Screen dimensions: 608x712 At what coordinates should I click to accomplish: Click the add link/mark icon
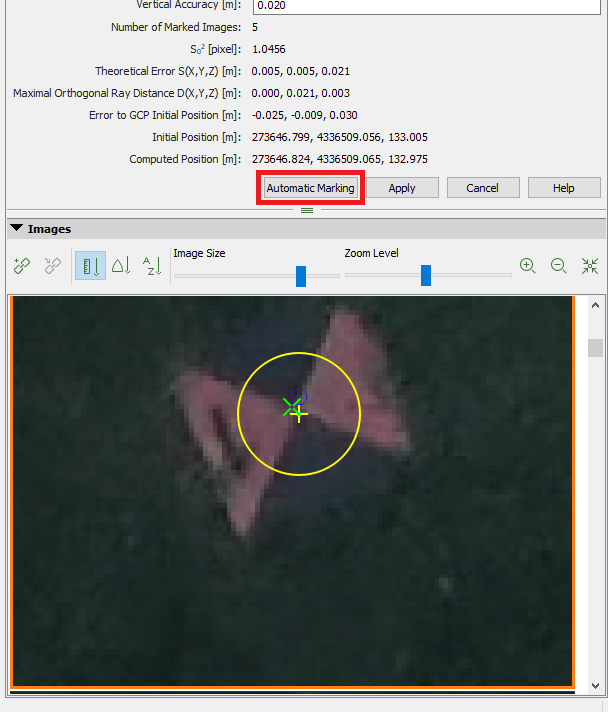[x=22, y=266]
